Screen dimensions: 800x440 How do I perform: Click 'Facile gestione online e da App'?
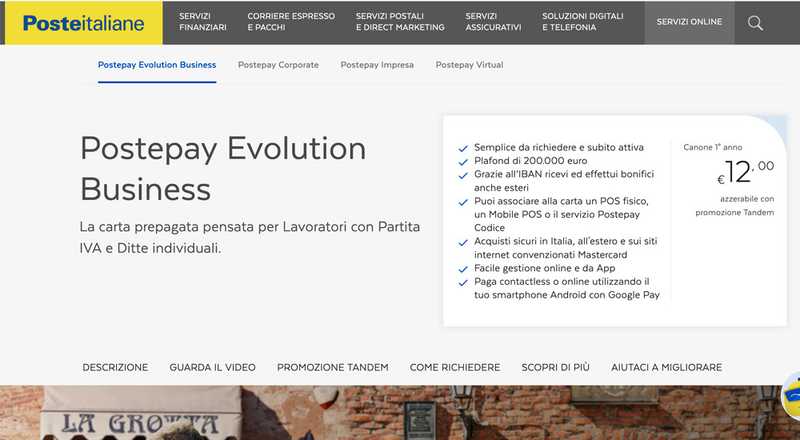[544, 268]
